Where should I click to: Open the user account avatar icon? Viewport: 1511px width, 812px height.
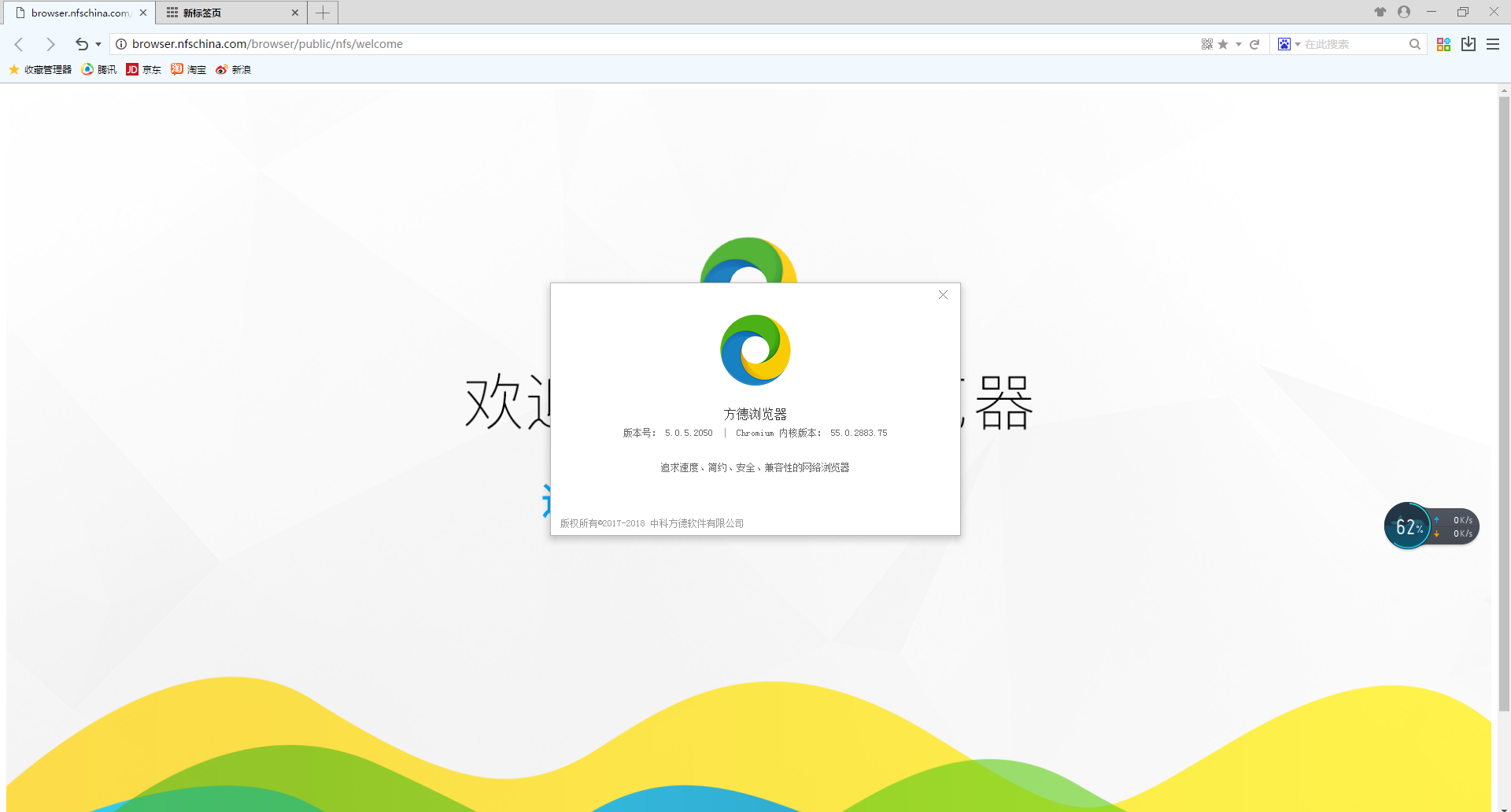point(1404,12)
